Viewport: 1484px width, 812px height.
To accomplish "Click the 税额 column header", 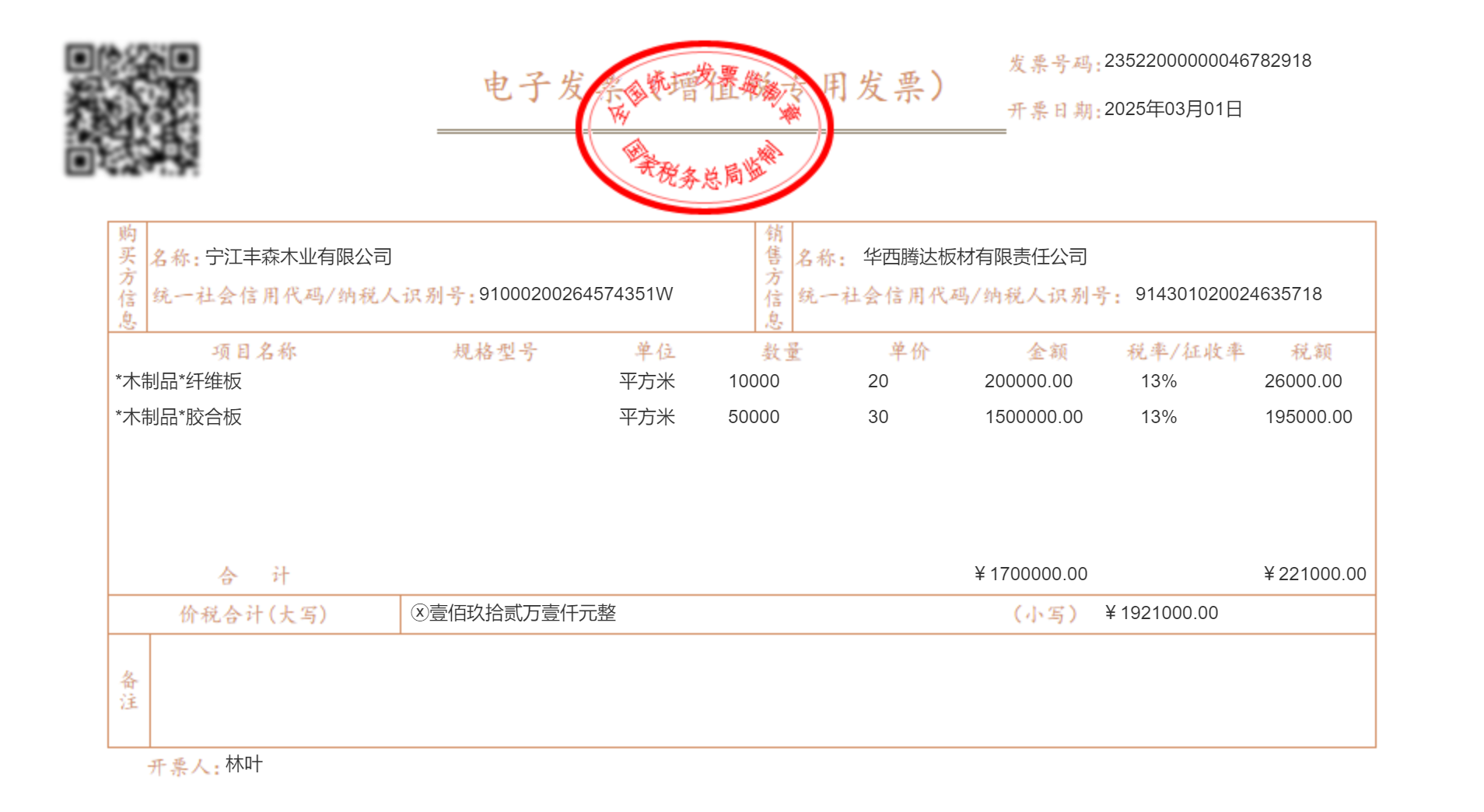I will [x=1312, y=352].
